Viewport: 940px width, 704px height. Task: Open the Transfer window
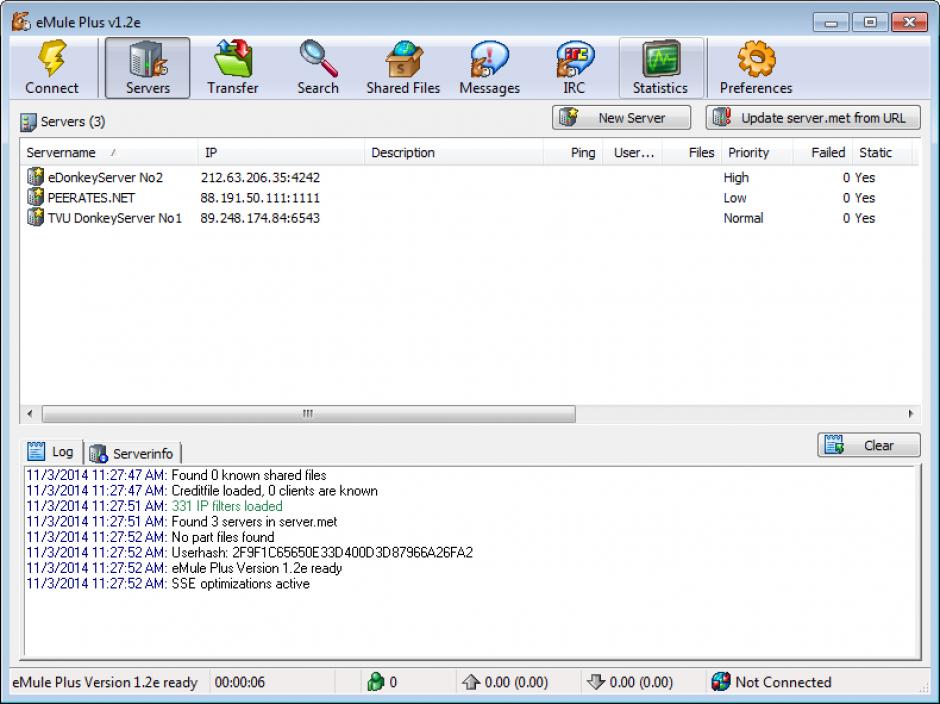[233, 68]
